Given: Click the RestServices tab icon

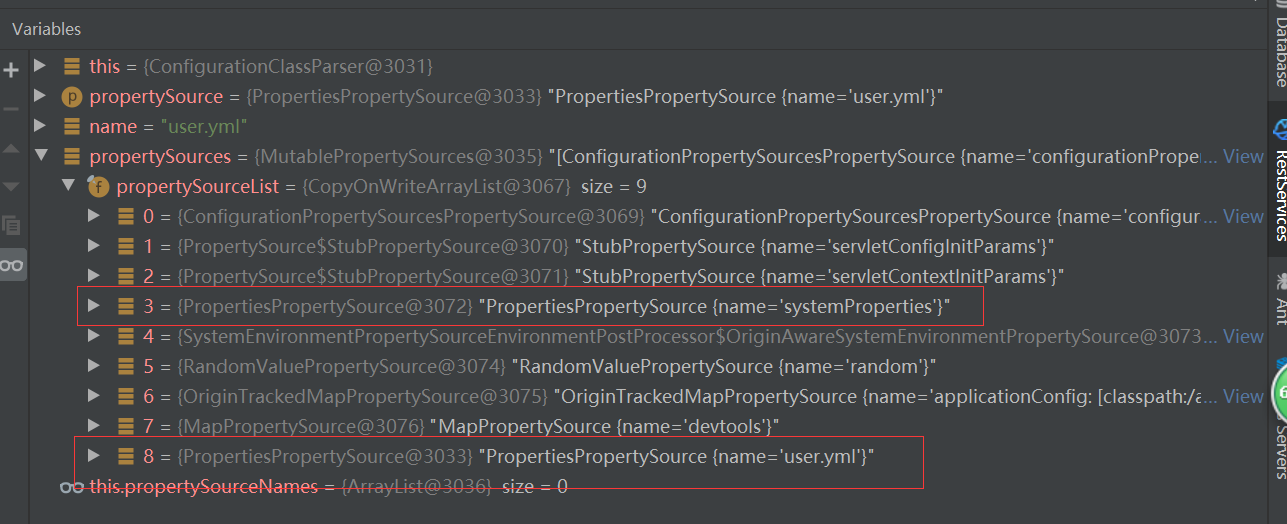Looking at the screenshot, I should tap(1279, 130).
